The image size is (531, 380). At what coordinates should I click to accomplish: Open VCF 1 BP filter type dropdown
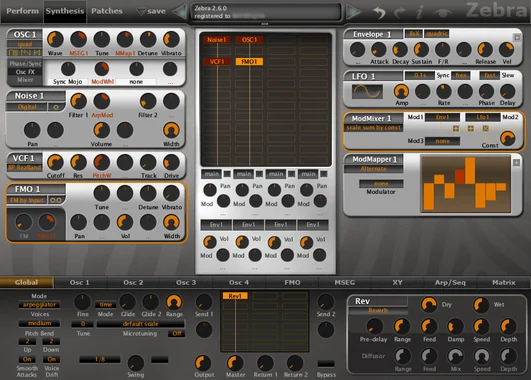pos(24,167)
